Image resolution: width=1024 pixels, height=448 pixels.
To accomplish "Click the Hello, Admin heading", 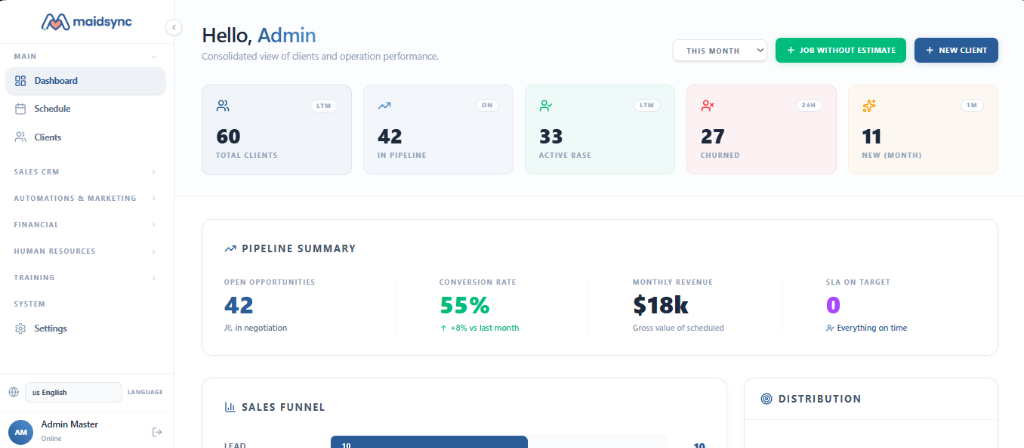I will 259,35.
